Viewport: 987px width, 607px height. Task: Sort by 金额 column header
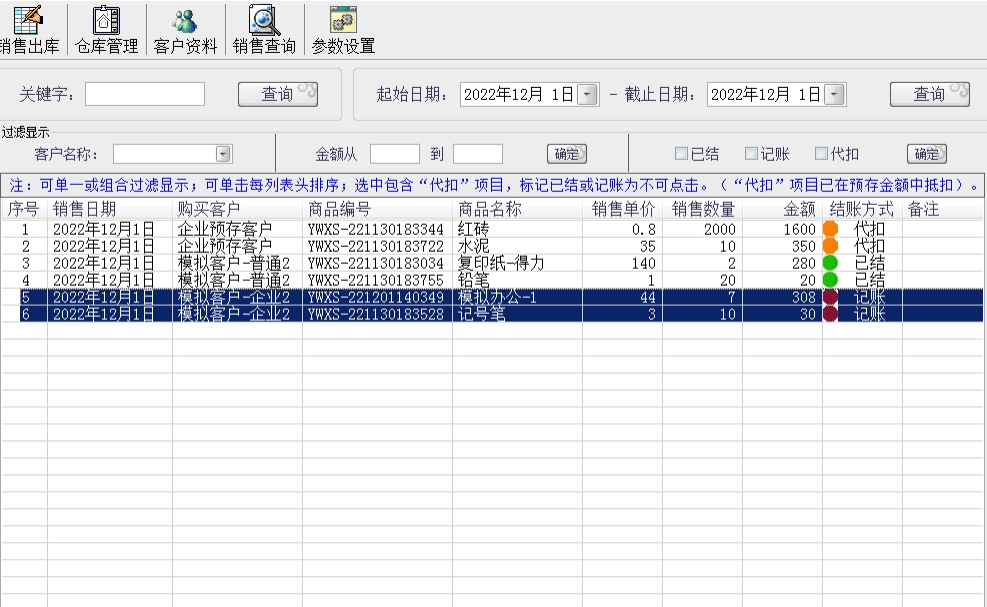coord(782,208)
